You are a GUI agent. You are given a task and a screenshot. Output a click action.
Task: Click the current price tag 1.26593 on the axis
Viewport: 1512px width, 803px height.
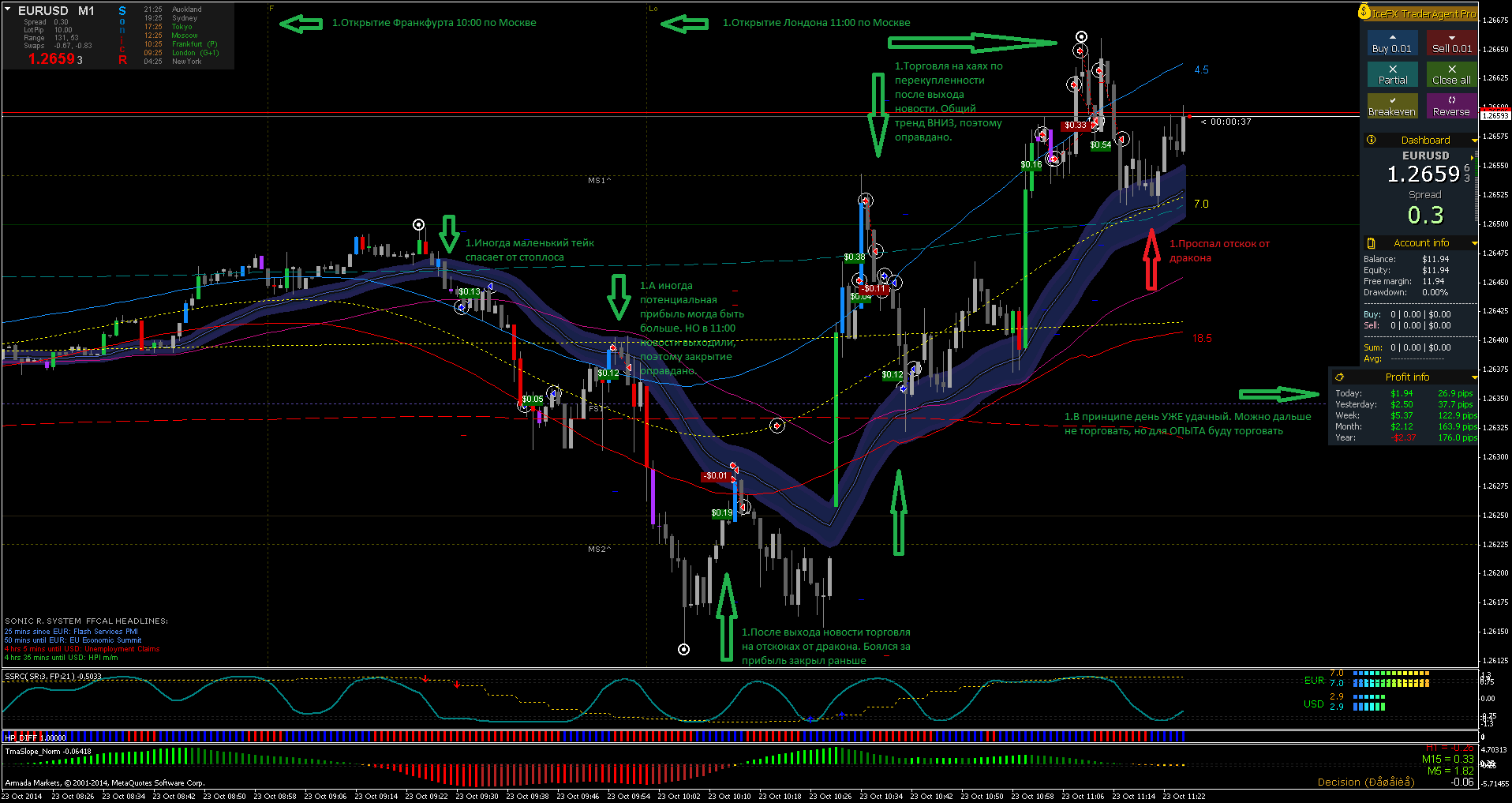coord(1495,115)
